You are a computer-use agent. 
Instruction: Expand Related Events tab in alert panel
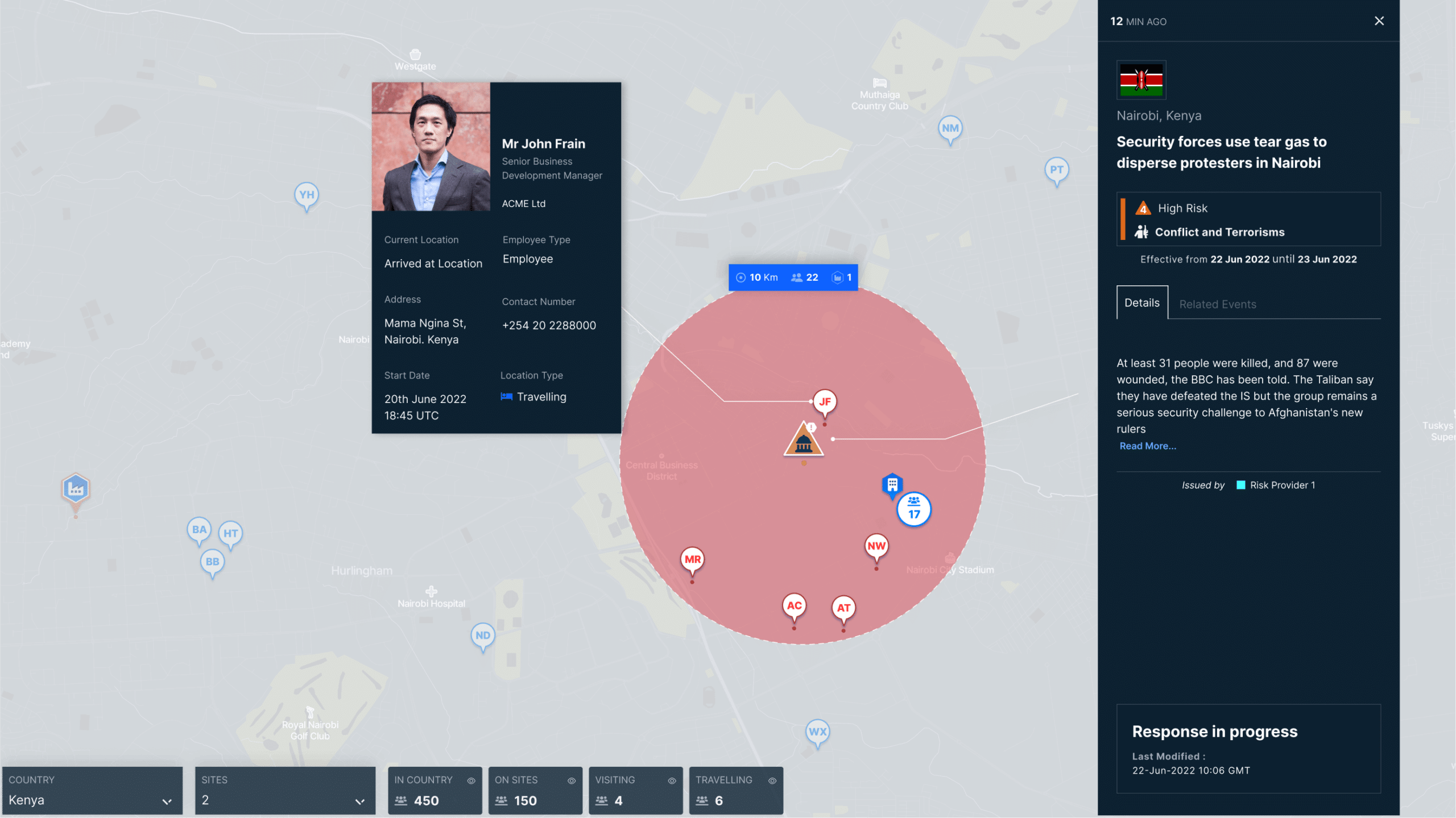point(1216,303)
